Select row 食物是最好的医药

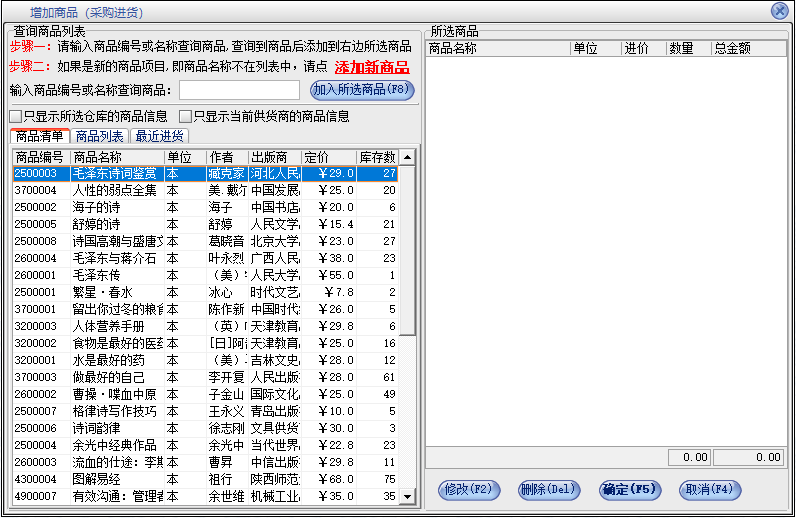[205, 343]
